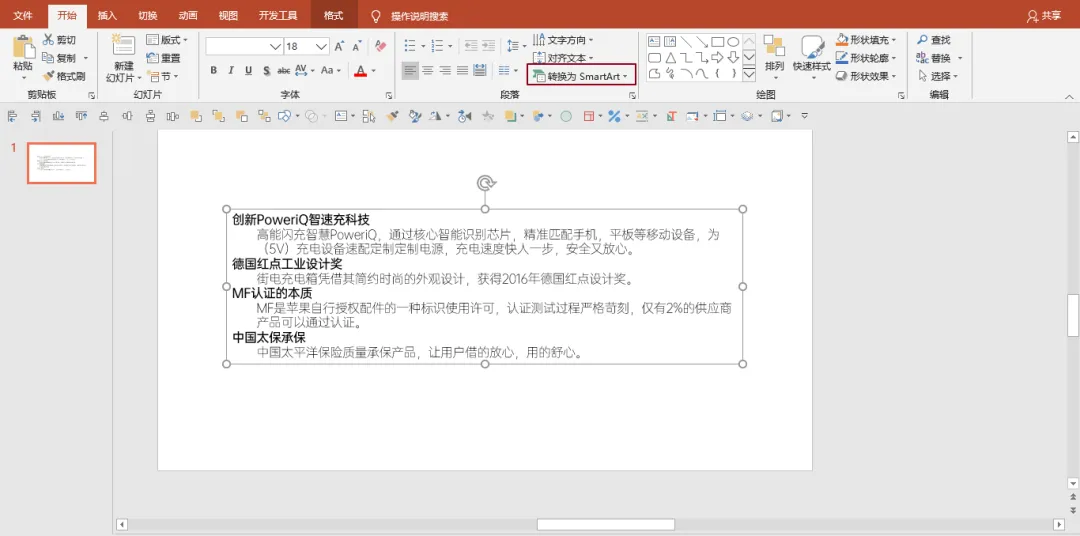Align text right in paragraph group
Viewport: 1080px width, 536px height.
tap(445, 70)
